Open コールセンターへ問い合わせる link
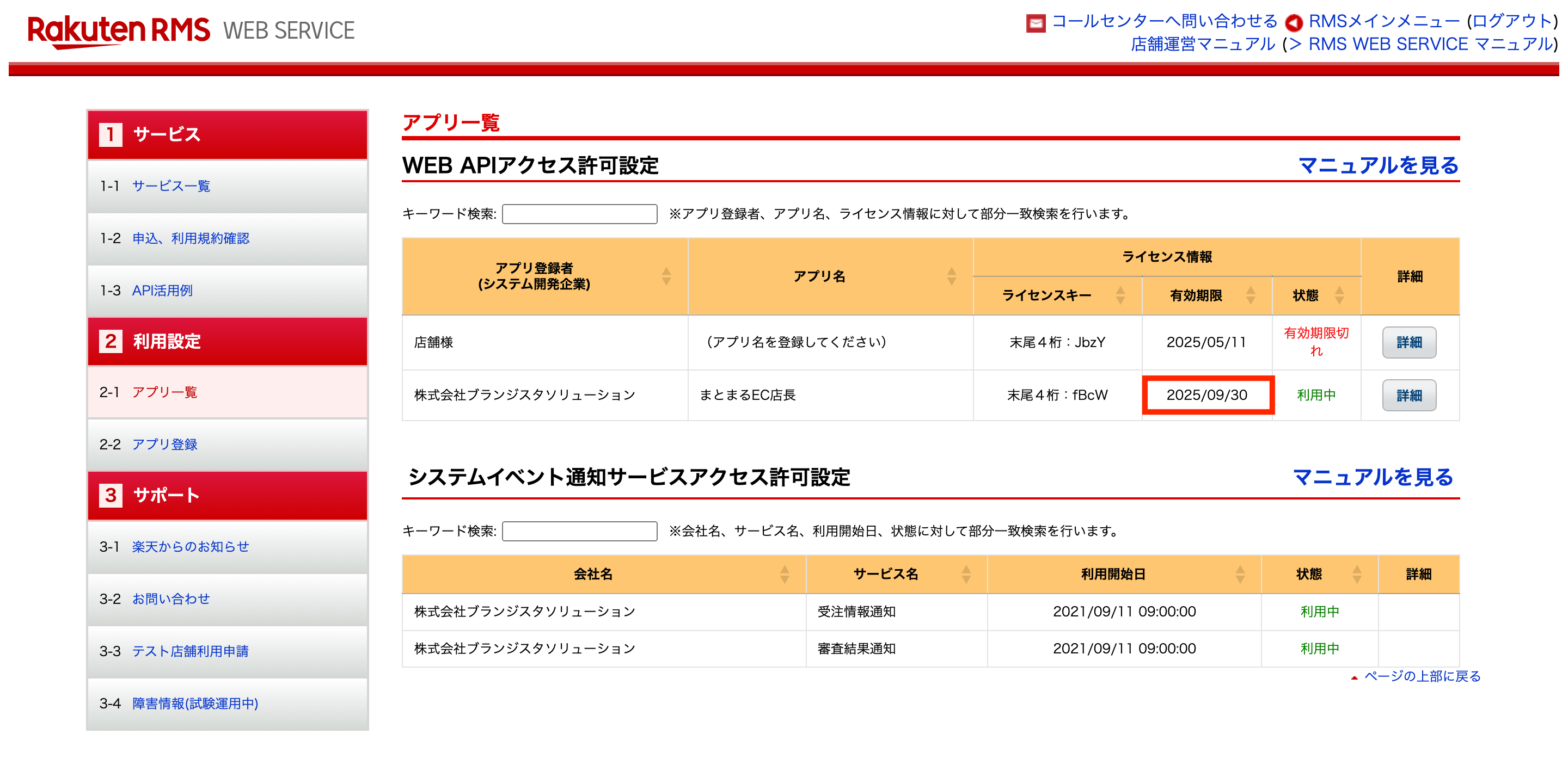The width and height of the screenshot is (1568, 765). [1165, 21]
